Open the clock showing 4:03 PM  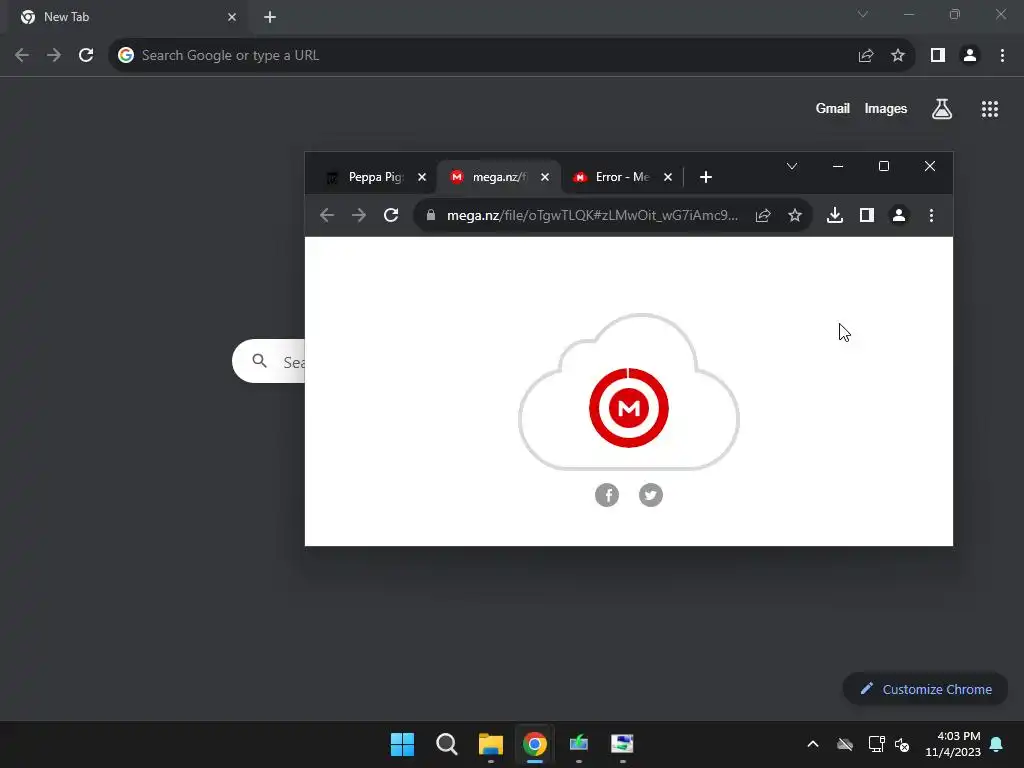(x=952, y=744)
